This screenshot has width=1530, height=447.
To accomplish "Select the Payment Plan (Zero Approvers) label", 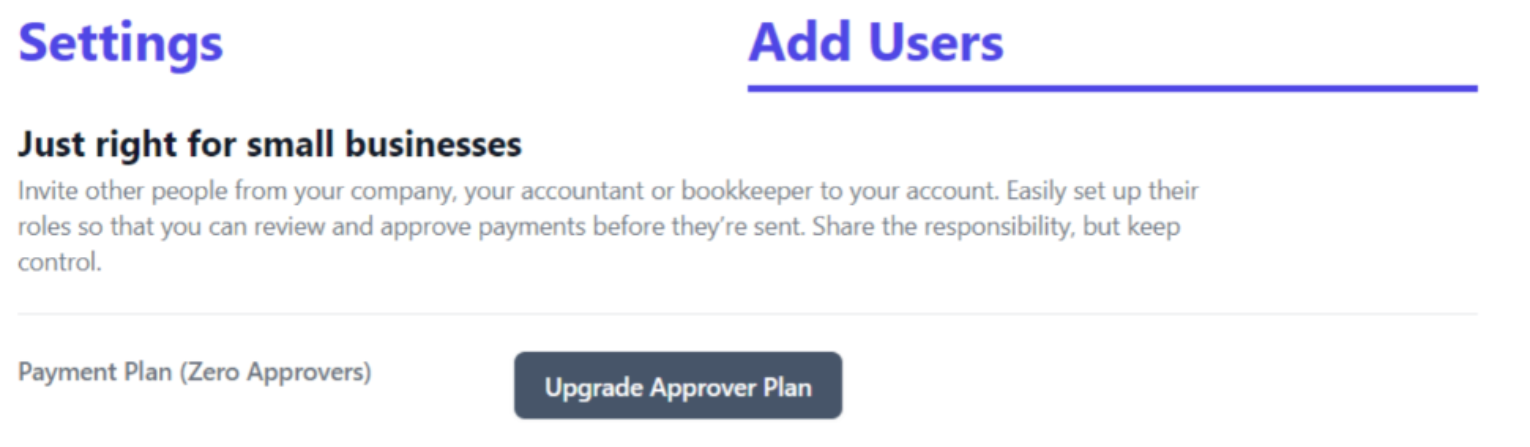I will pyautogui.click(x=195, y=373).
